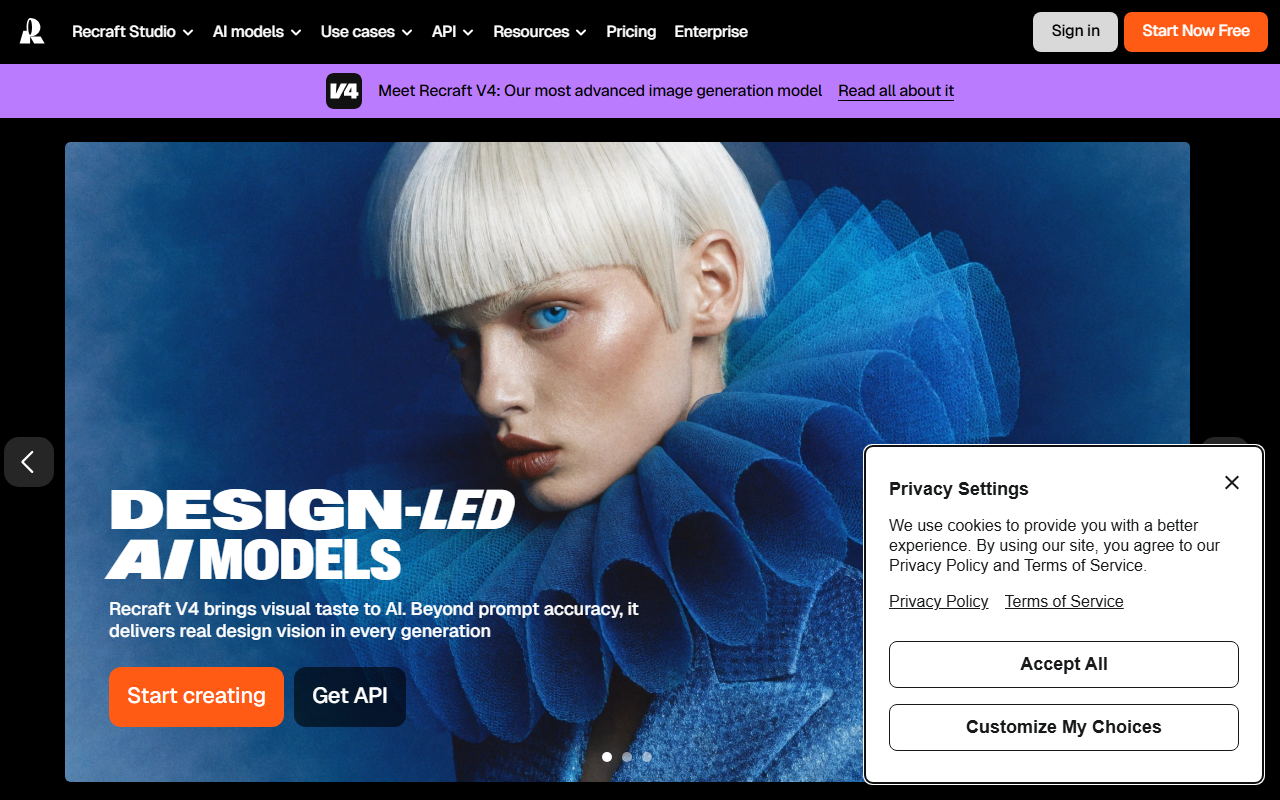The height and width of the screenshot is (800, 1280).
Task: Click the Recraft logo icon
Action: (x=32, y=32)
